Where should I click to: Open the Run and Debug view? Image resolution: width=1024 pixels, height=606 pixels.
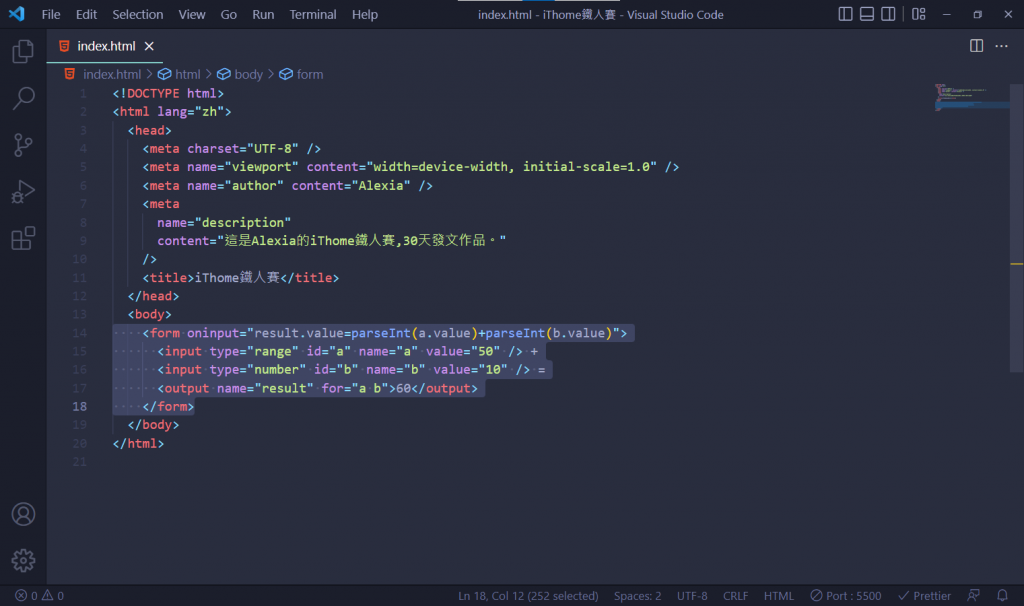click(23, 192)
